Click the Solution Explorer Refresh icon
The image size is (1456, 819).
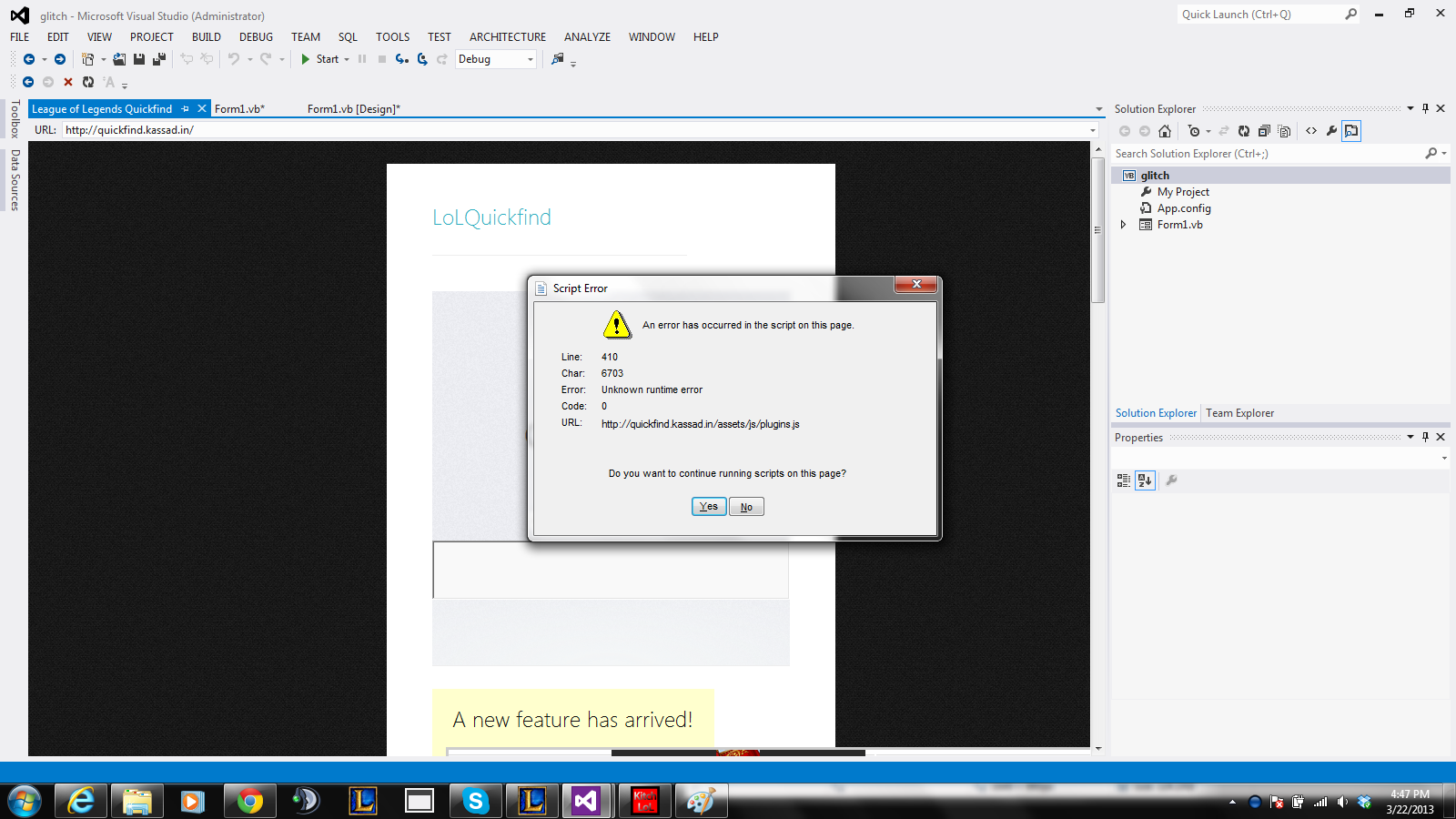pyautogui.click(x=1244, y=131)
